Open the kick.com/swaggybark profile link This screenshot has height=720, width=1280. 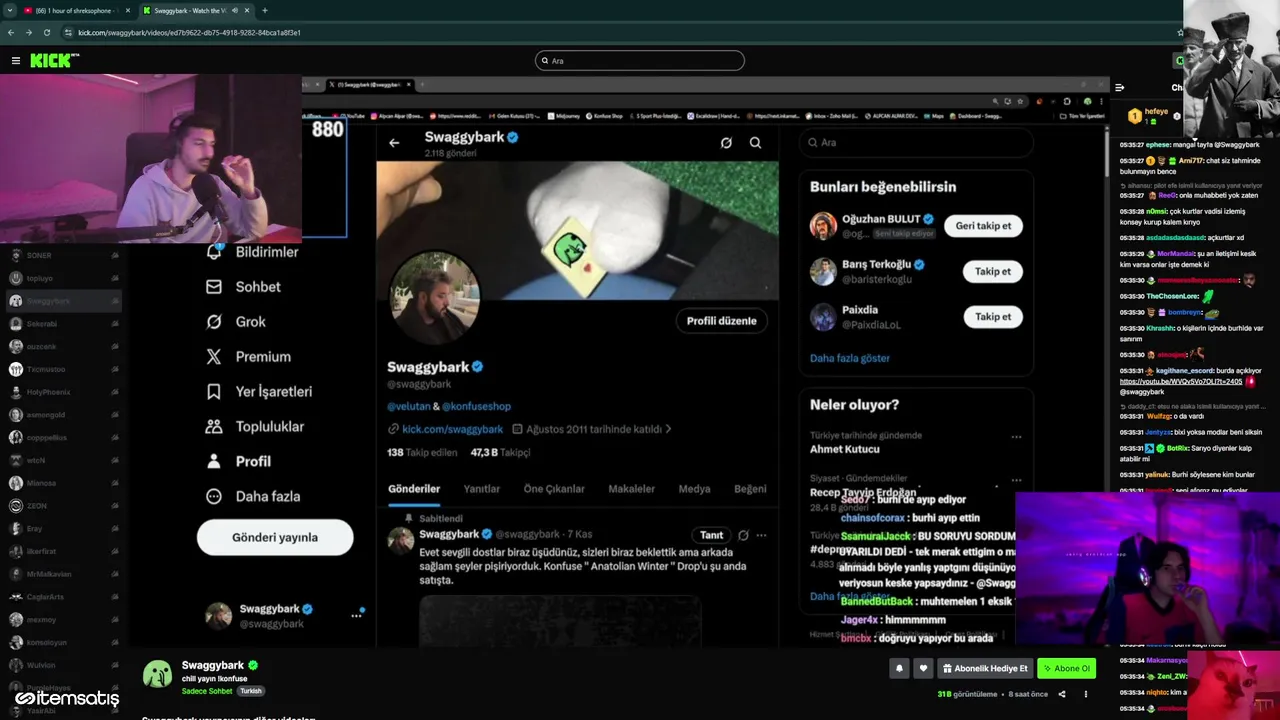pyautogui.click(x=452, y=429)
